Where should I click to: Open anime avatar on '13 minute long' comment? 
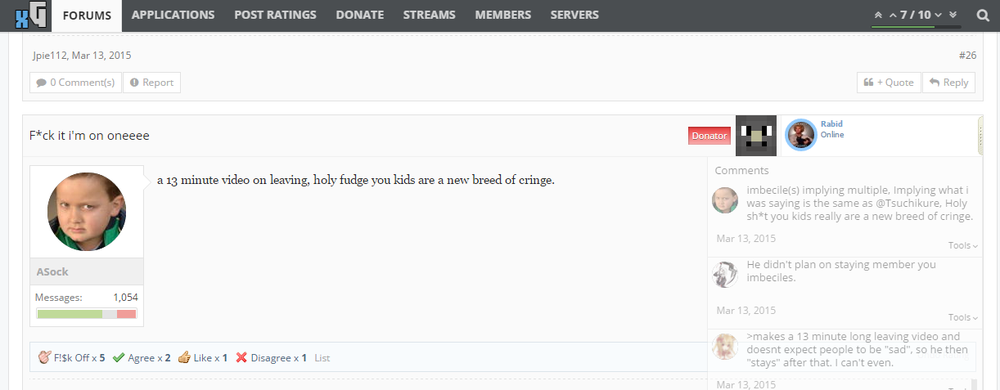(725, 347)
